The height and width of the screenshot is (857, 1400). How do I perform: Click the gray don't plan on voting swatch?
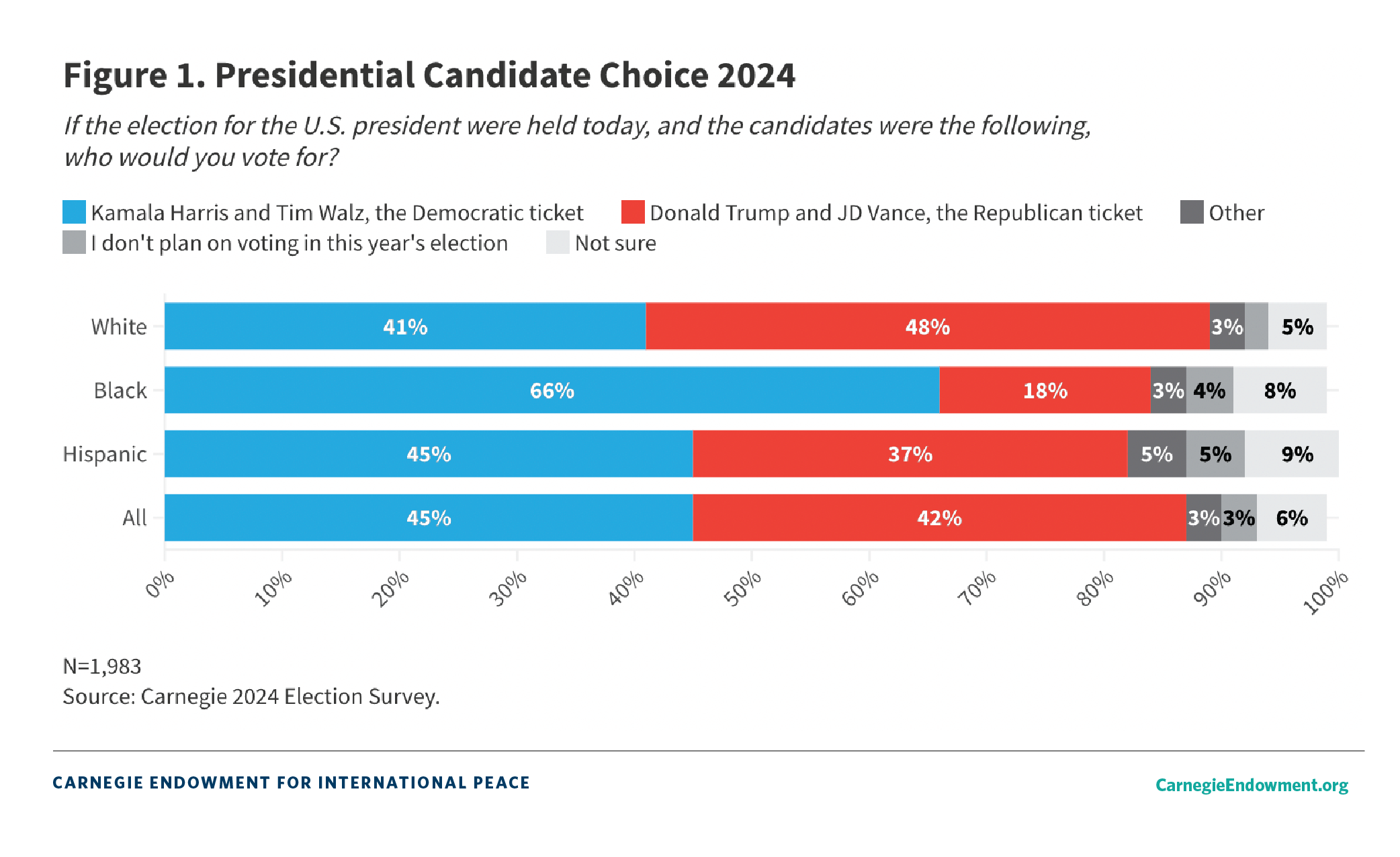[74, 242]
